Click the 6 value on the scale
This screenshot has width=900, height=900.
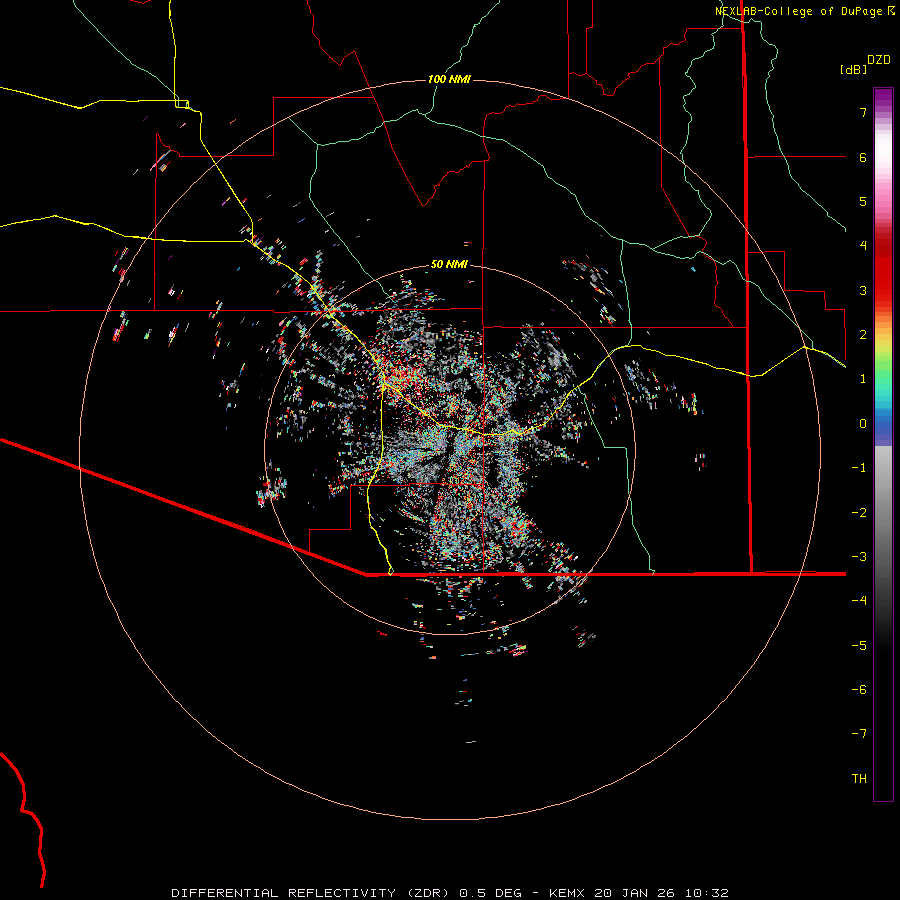click(863, 157)
